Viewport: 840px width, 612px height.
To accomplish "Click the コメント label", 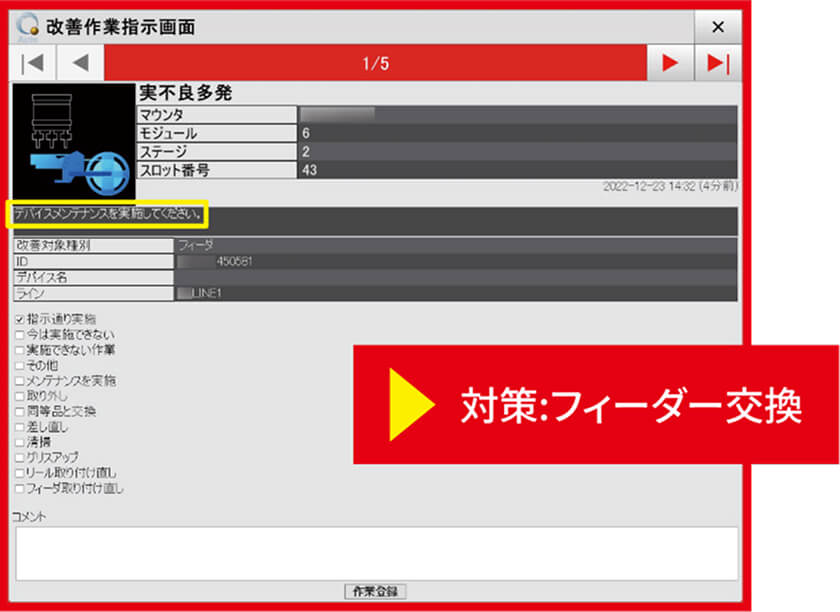I will click(29, 517).
